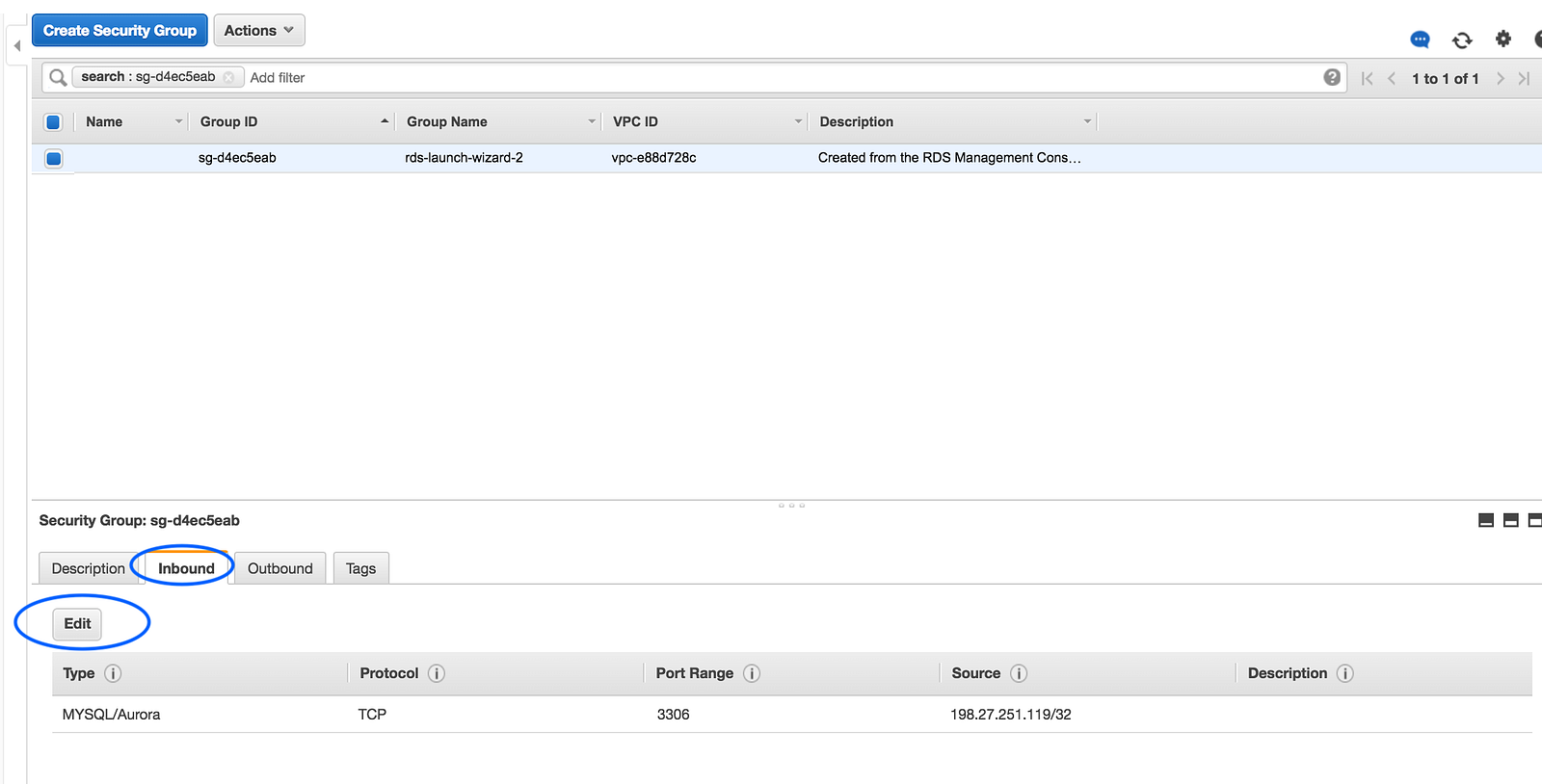Toggle checkbox for sg-d4ec5eab row
Viewport: 1542px width, 784px height.
[x=54, y=159]
